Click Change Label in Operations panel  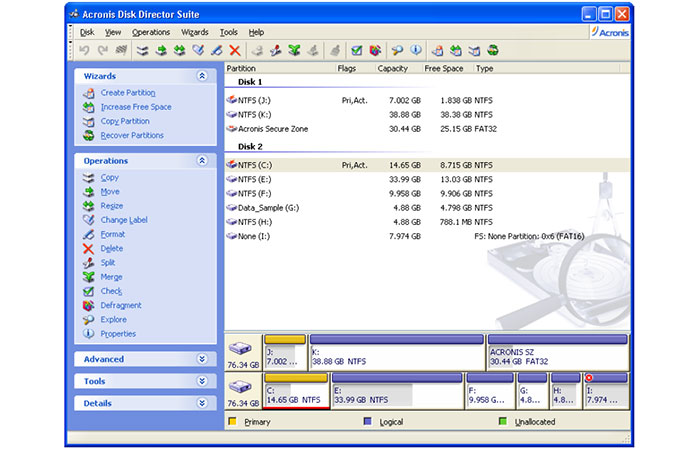coord(124,220)
